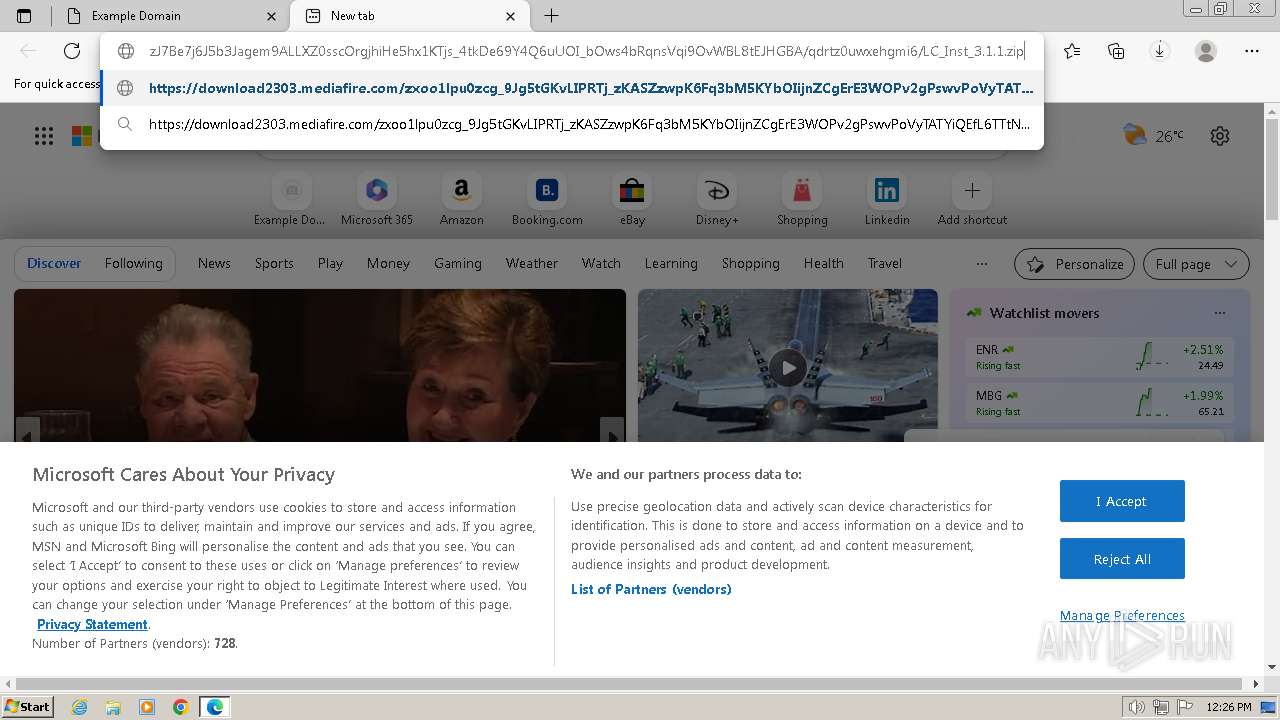Screen dimensions: 1280x720
Task: Open the Example Domain shortcut tile
Action: click(x=290, y=200)
